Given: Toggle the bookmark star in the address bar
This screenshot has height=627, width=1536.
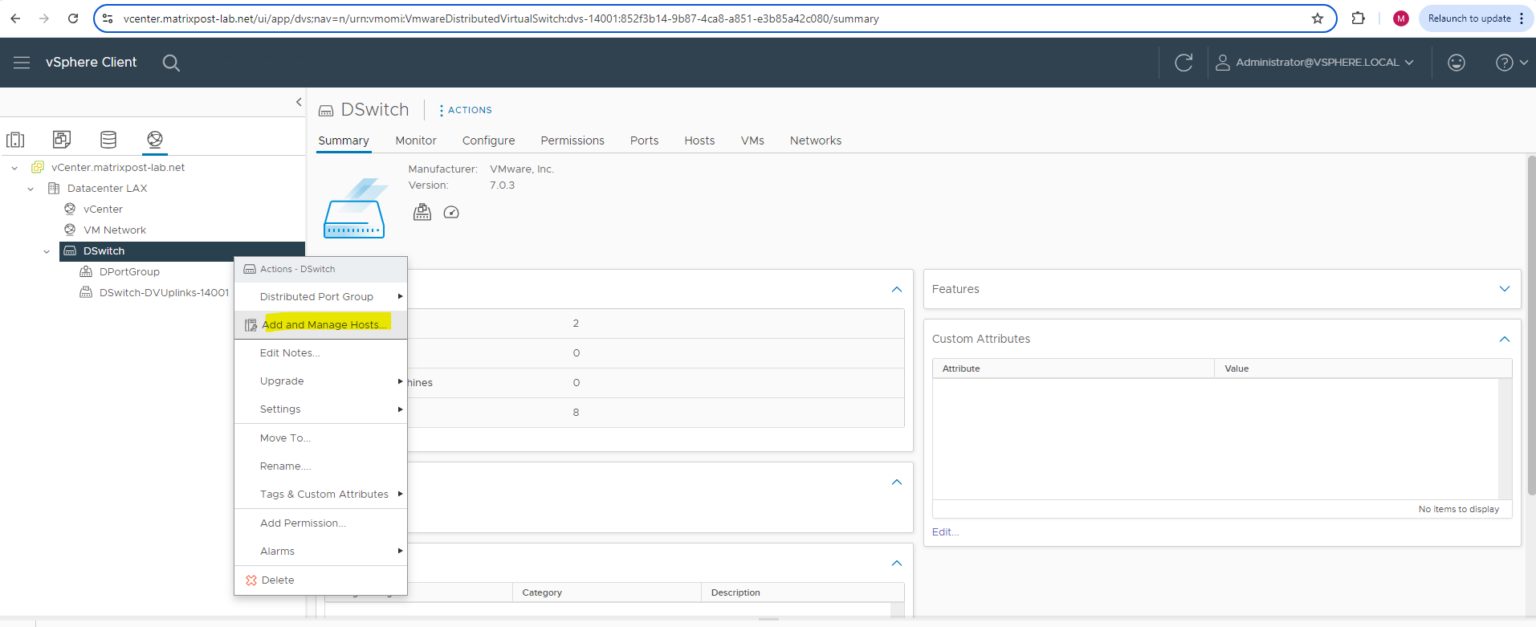Looking at the screenshot, I should [x=1318, y=17].
